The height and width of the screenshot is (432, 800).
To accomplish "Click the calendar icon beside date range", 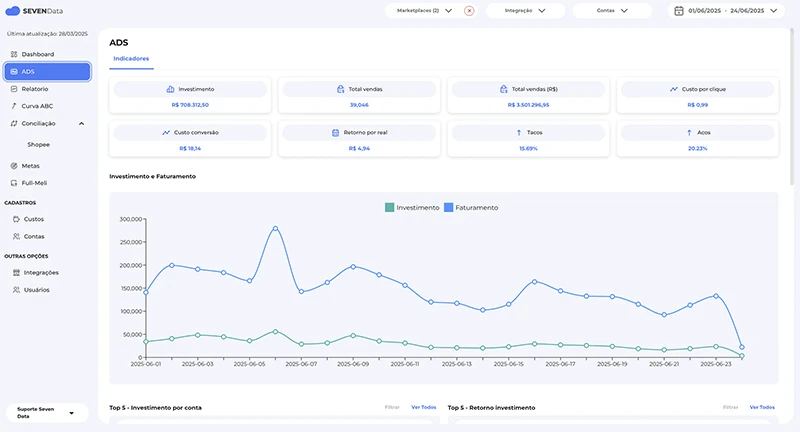I will (x=679, y=11).
